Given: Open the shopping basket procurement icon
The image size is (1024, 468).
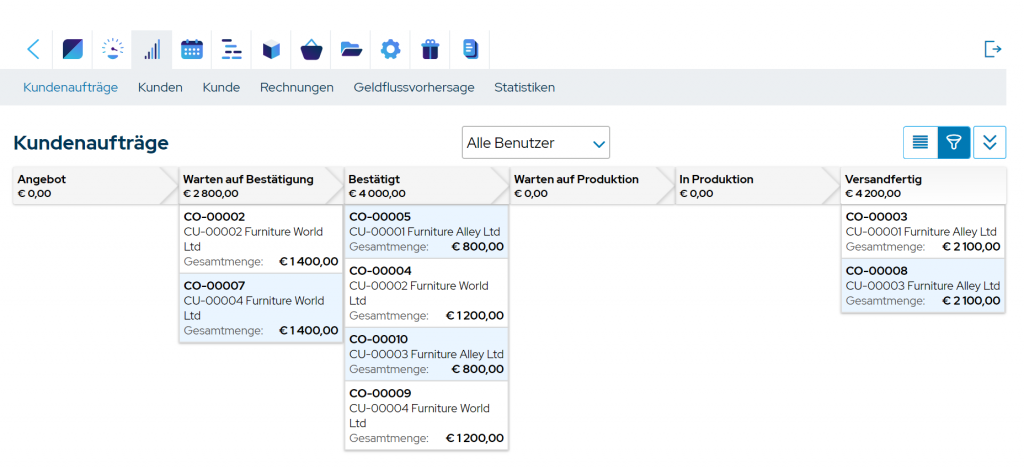Looking at the screenshot, I should click(311, 49).
